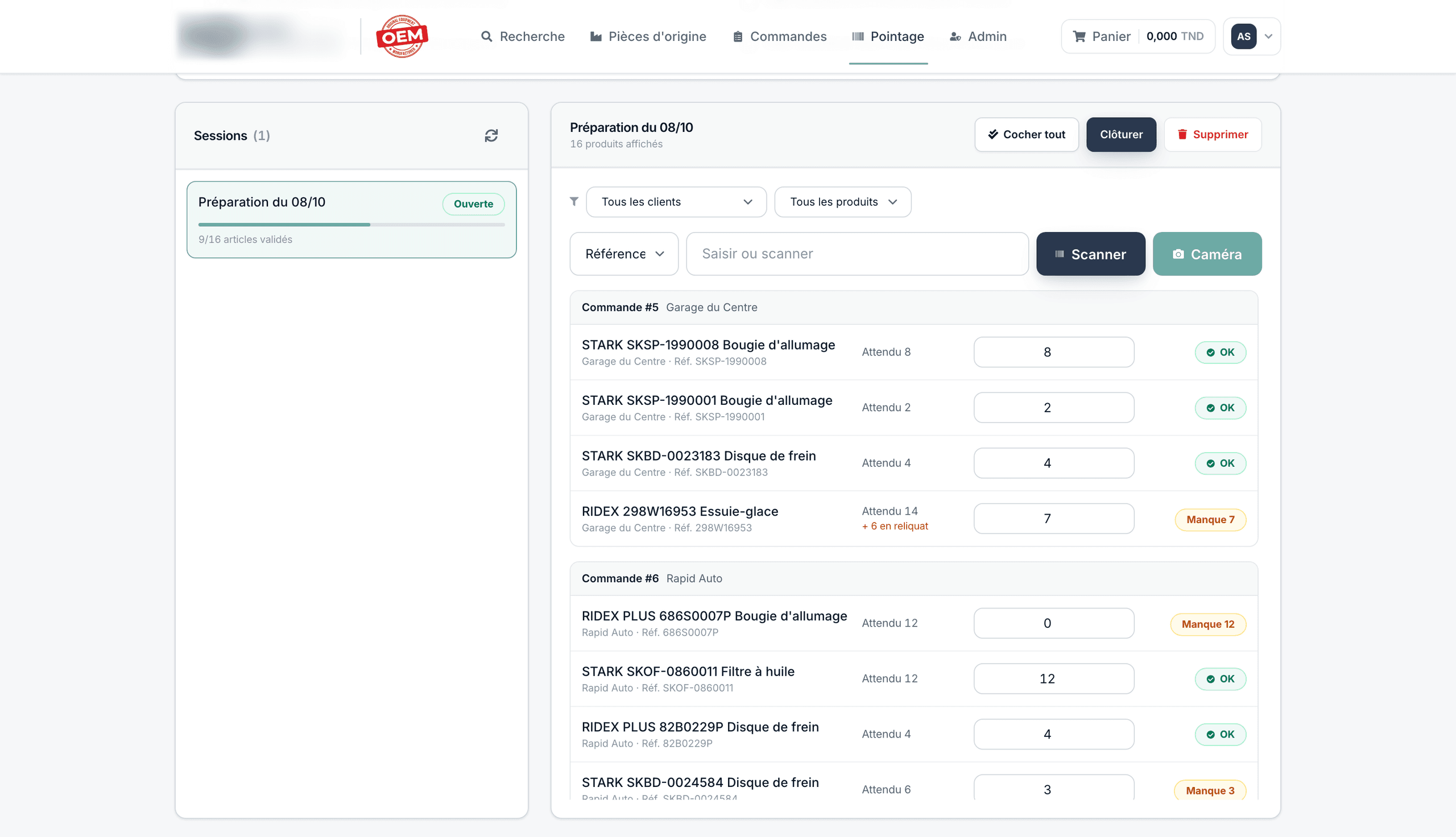This screenshot has width=1456, height=837.
Task: Click the Commande #6 header
Action: click(x=913, y=578)
